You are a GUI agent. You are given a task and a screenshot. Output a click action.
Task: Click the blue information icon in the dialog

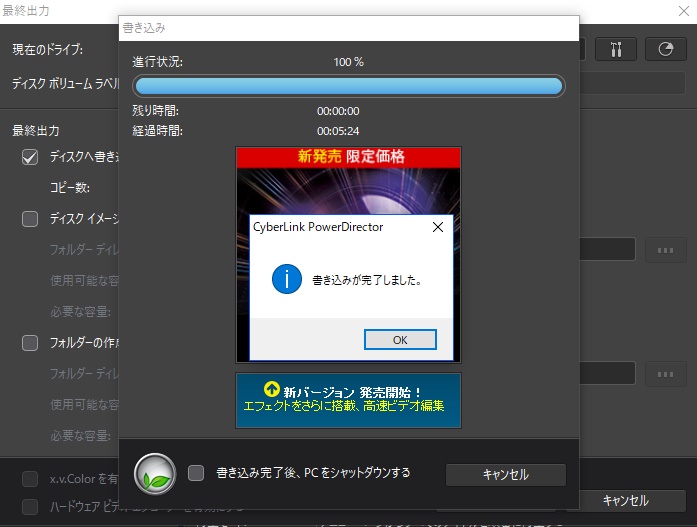coord(287,280)
